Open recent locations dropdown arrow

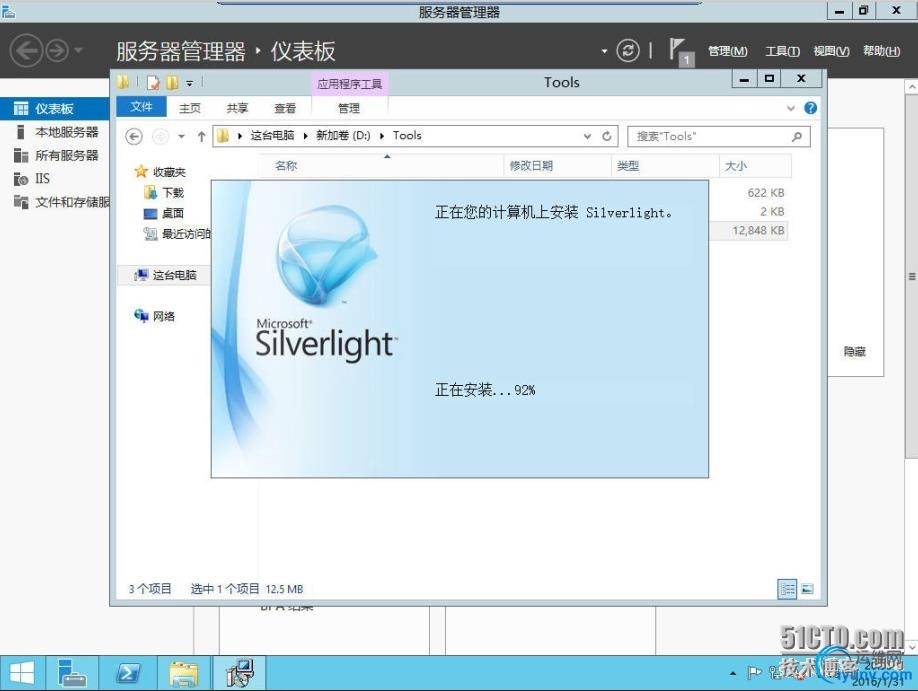point(181,137)
